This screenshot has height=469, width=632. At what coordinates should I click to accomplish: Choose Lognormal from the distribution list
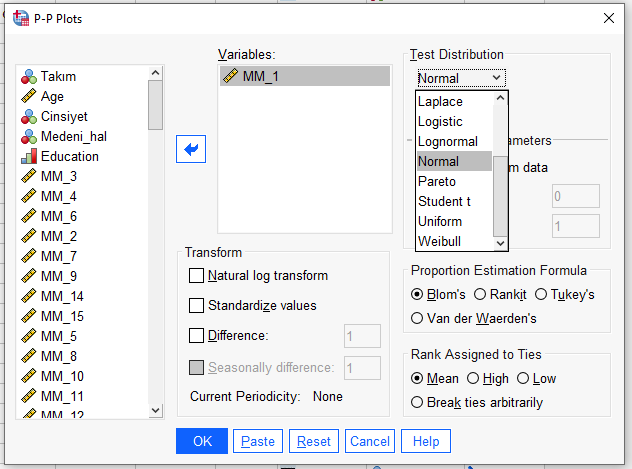click(447, 141)
